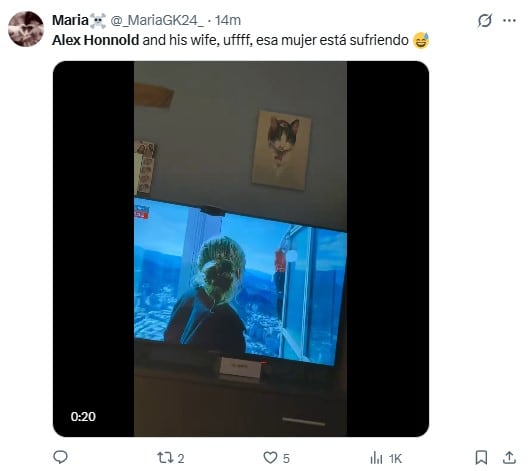Screen dimensions: 531x471
Task: Open the share upload icon
Action: tap(509, 457)
